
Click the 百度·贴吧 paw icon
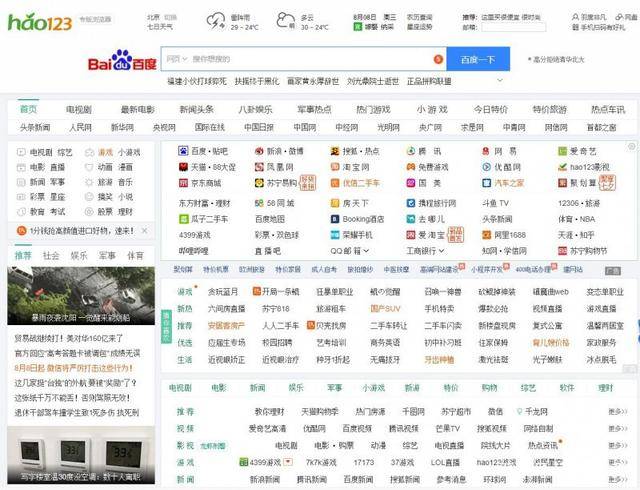pyautogui.click(x=183, y=151)
